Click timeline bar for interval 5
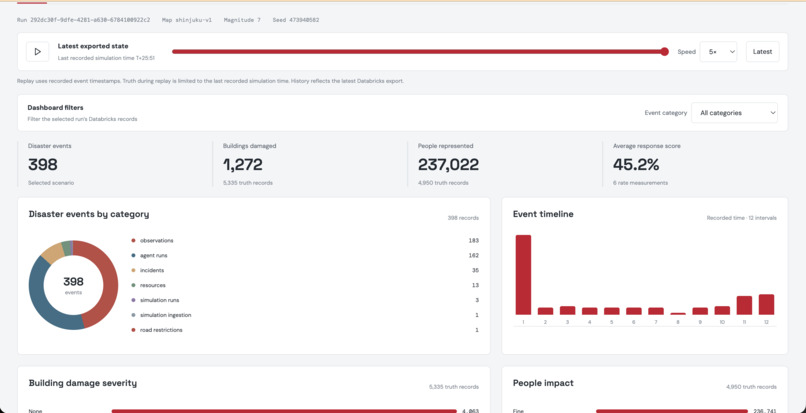The height and width of the screenshot is (413, 806). coord(611,311)
